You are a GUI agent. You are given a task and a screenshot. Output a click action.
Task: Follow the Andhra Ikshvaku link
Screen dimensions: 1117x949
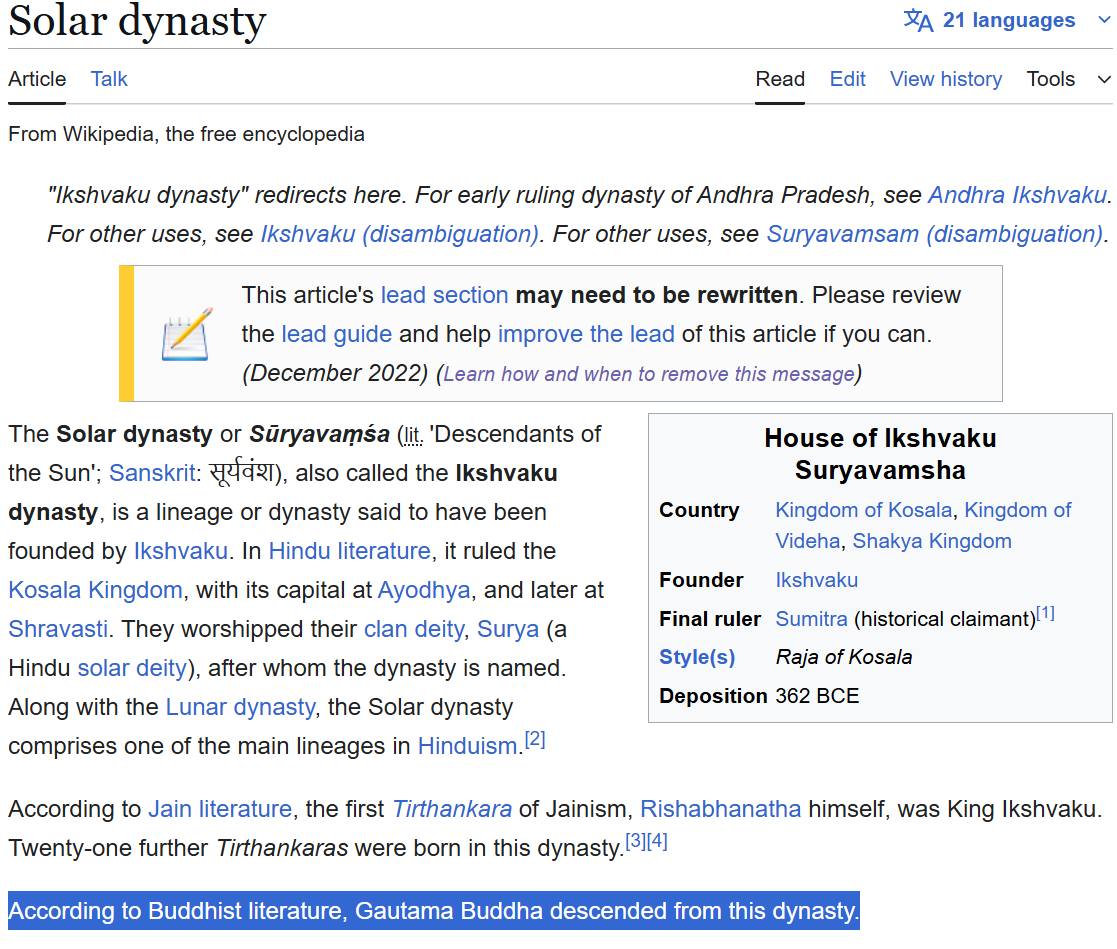pos(1016,194)
